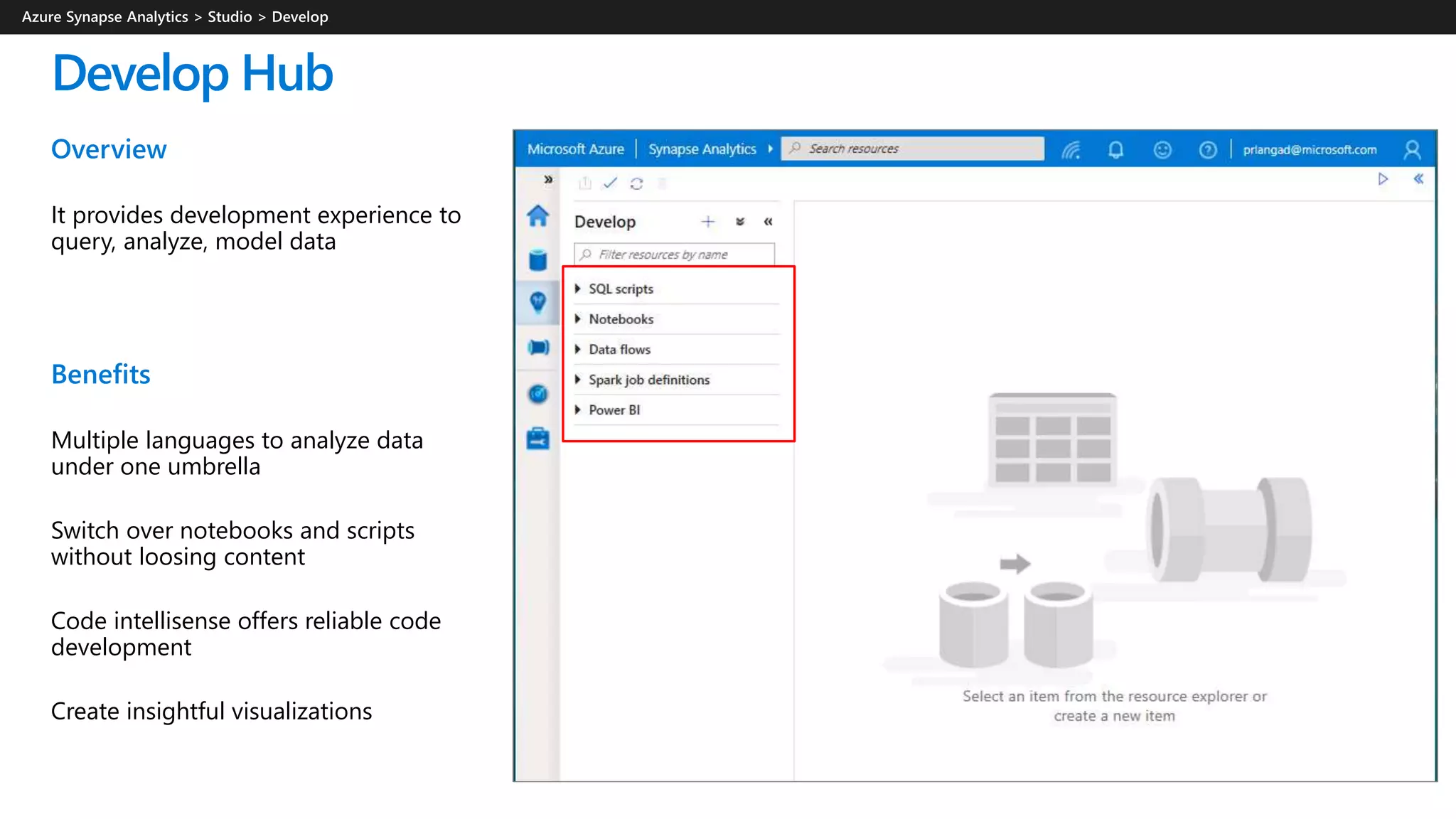Open the Manage hub toolbox icon

538,439
